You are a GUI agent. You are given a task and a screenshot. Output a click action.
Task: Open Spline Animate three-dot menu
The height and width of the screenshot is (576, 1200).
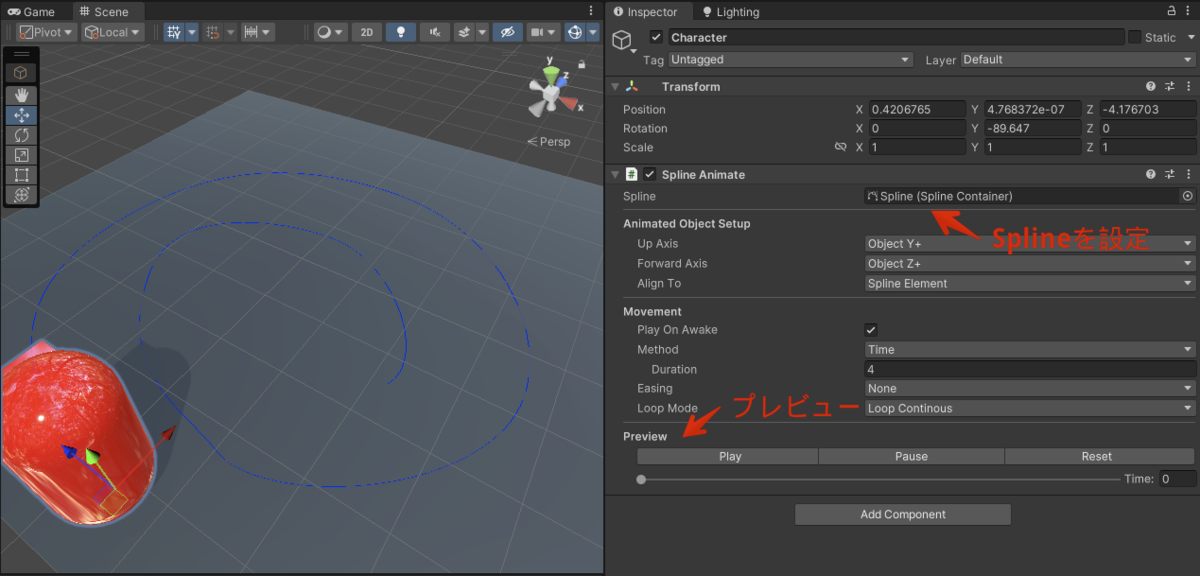pos(1188,174)
